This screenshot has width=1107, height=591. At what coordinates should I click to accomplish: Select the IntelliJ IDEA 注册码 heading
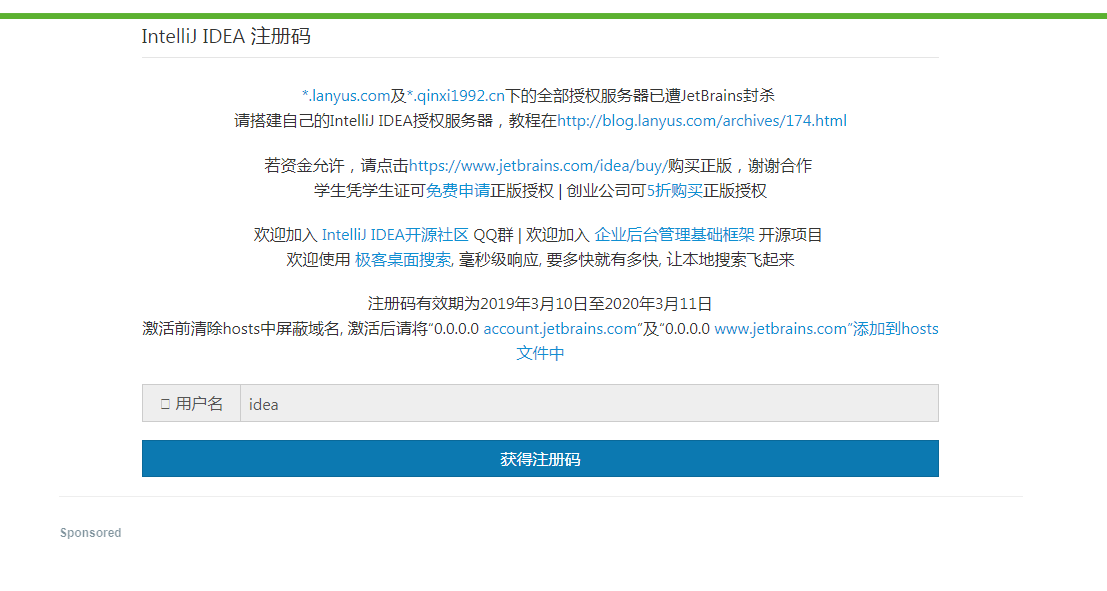coord(226,36)
